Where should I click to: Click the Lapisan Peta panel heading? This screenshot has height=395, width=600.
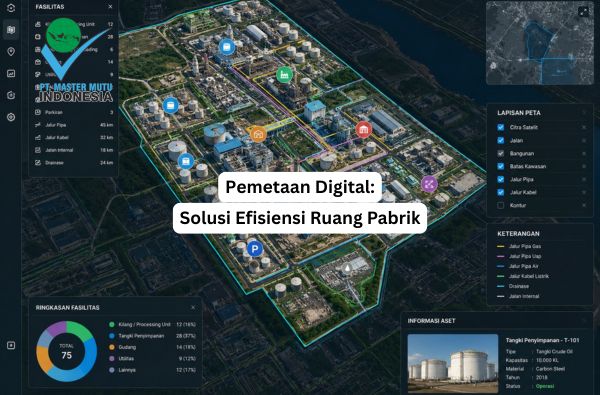[519, 113]
